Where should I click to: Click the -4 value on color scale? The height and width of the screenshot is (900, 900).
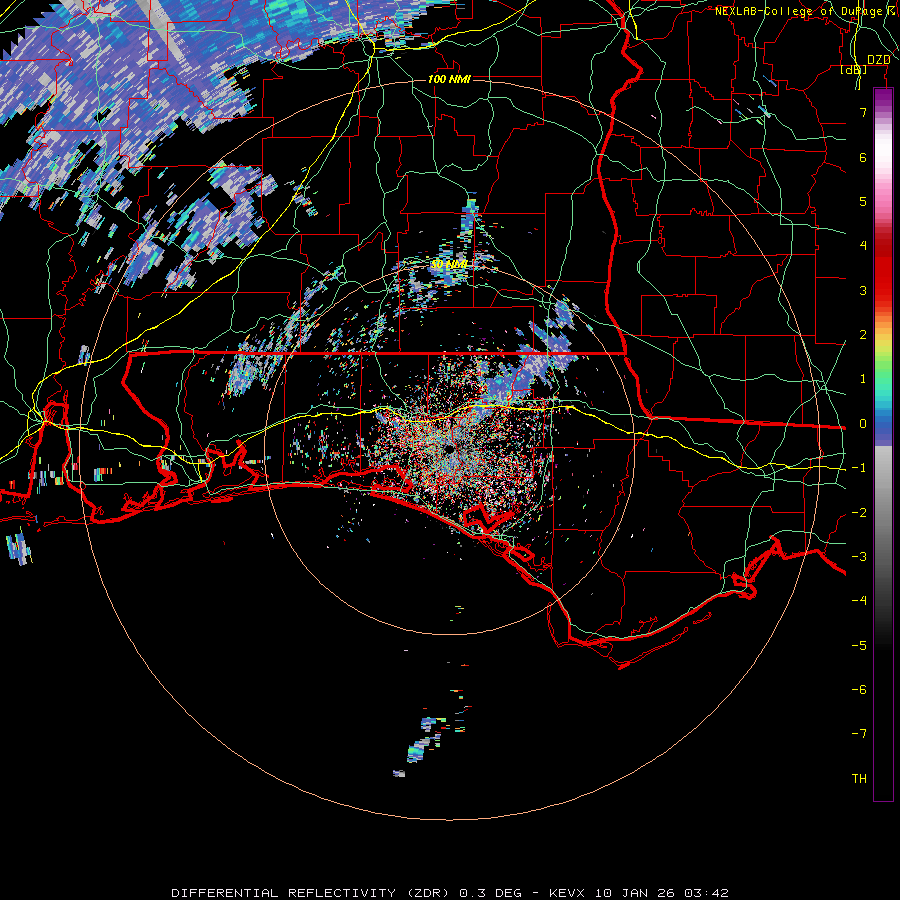(859, 601)
